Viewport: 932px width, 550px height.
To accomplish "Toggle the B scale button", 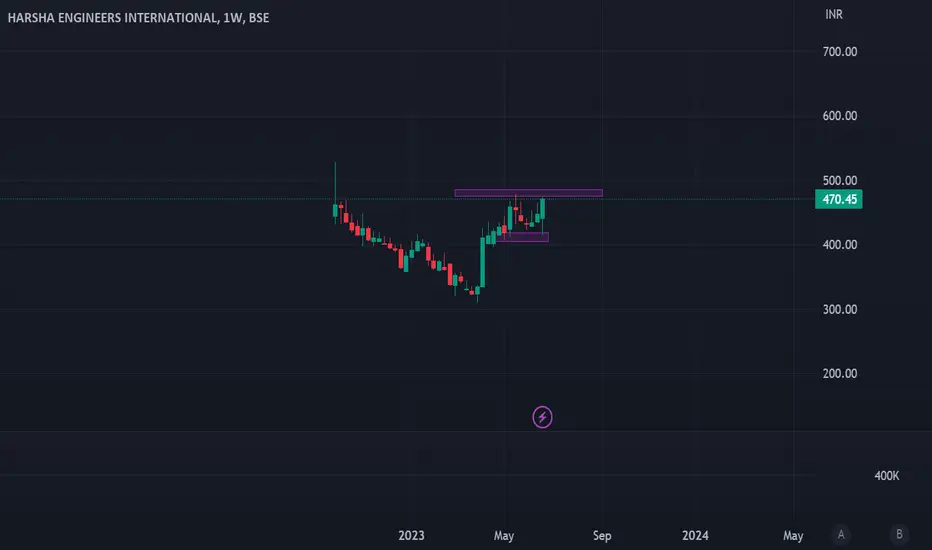I will coord(899,535).
